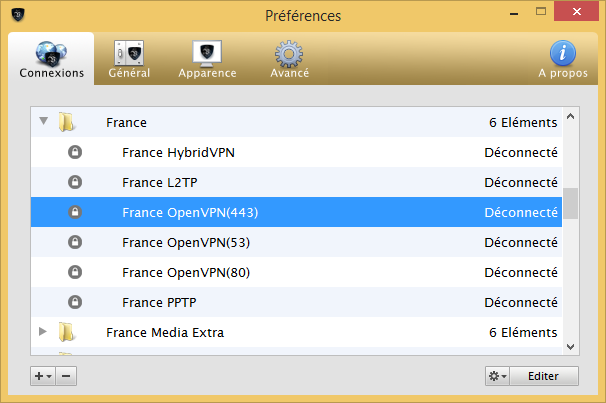The image size is (606, 403).
Task: Click the Déconnecté status of France HybridVPN
Action: click(x=521, y=152)
